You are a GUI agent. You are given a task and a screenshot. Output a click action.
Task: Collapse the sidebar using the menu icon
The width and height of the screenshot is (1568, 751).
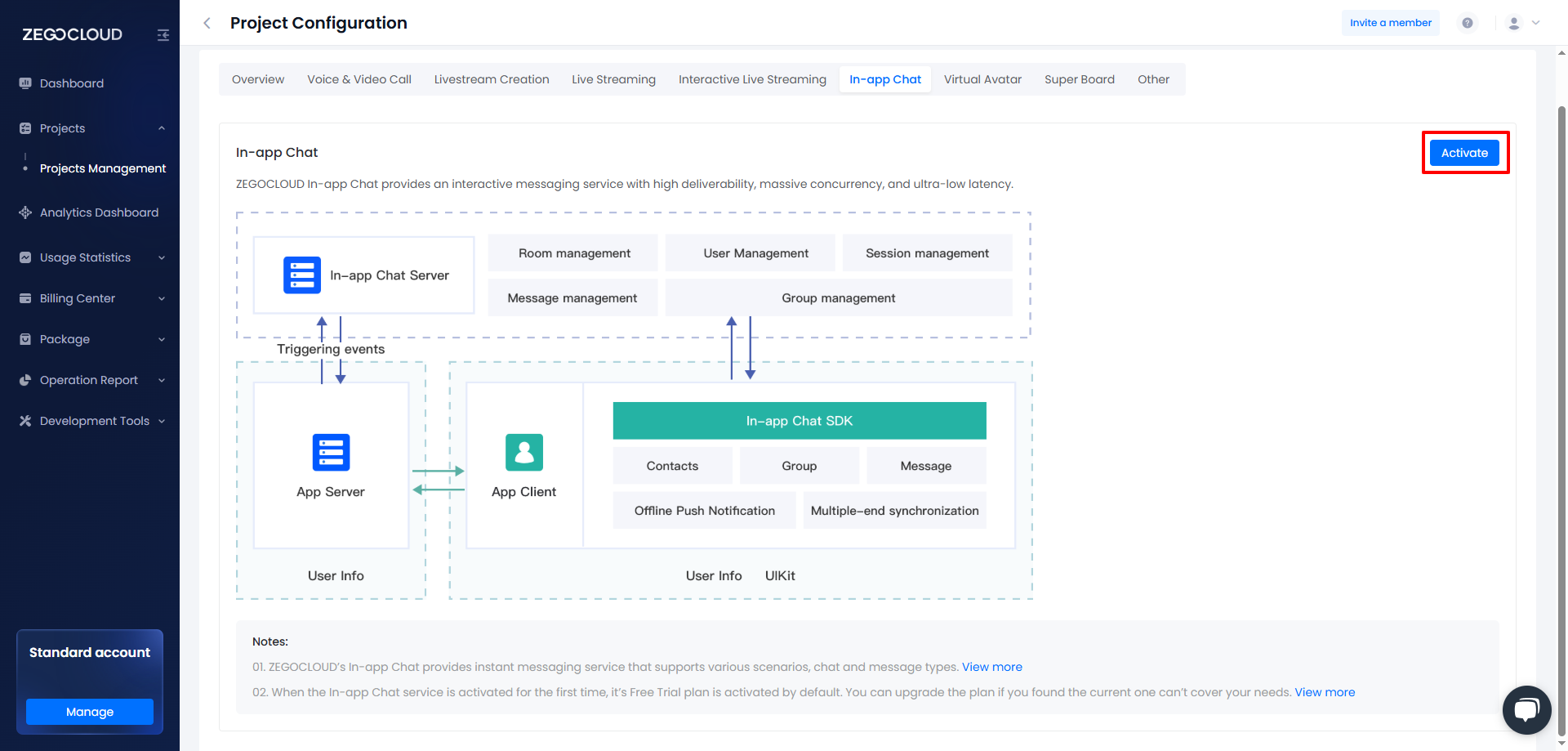tap(163, 35)
